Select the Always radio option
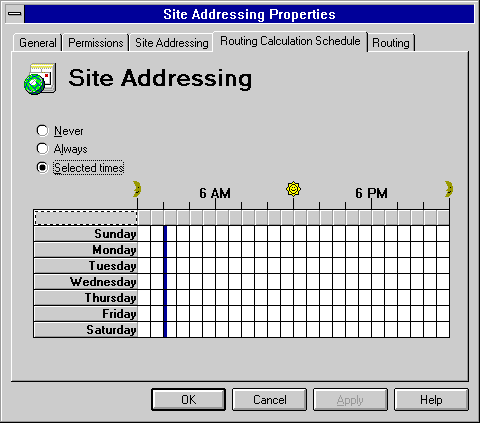 pyautogui.click(x=42, y=149)
